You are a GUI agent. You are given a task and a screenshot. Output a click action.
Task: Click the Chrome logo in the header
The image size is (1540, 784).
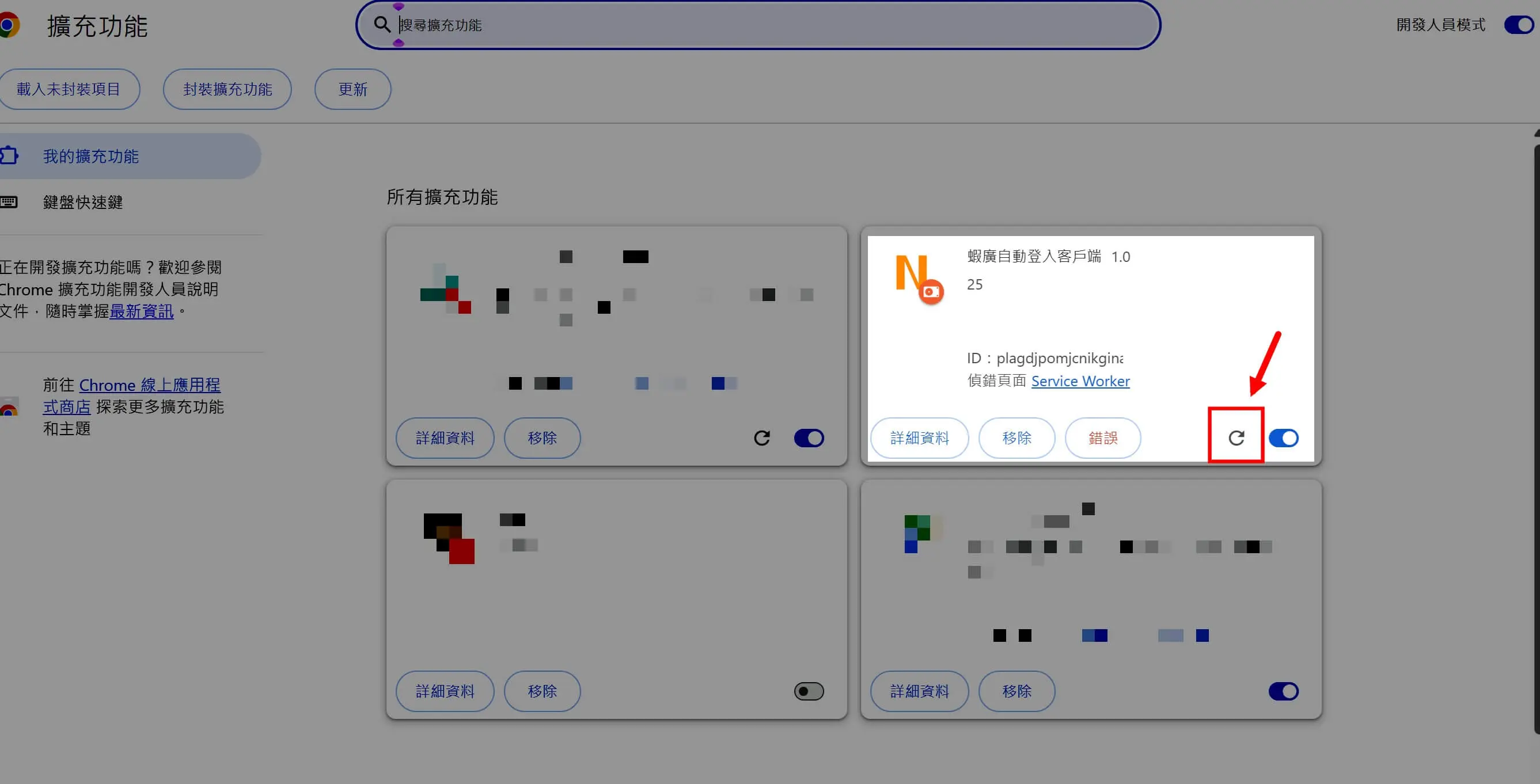(x=9, y=26)
